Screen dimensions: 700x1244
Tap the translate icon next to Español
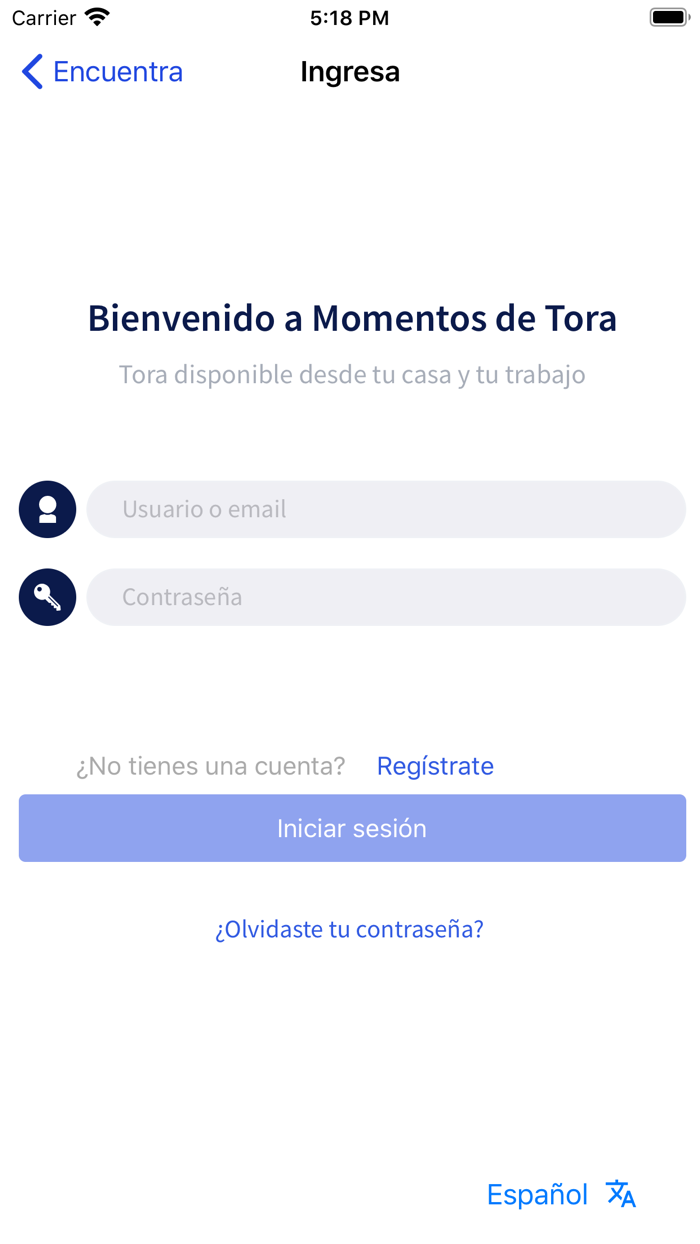pyautogui.click(x=620, y=1193)
